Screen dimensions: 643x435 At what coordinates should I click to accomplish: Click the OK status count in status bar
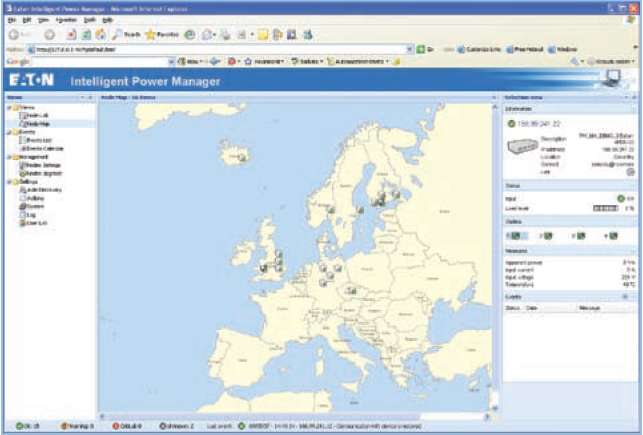27,426
